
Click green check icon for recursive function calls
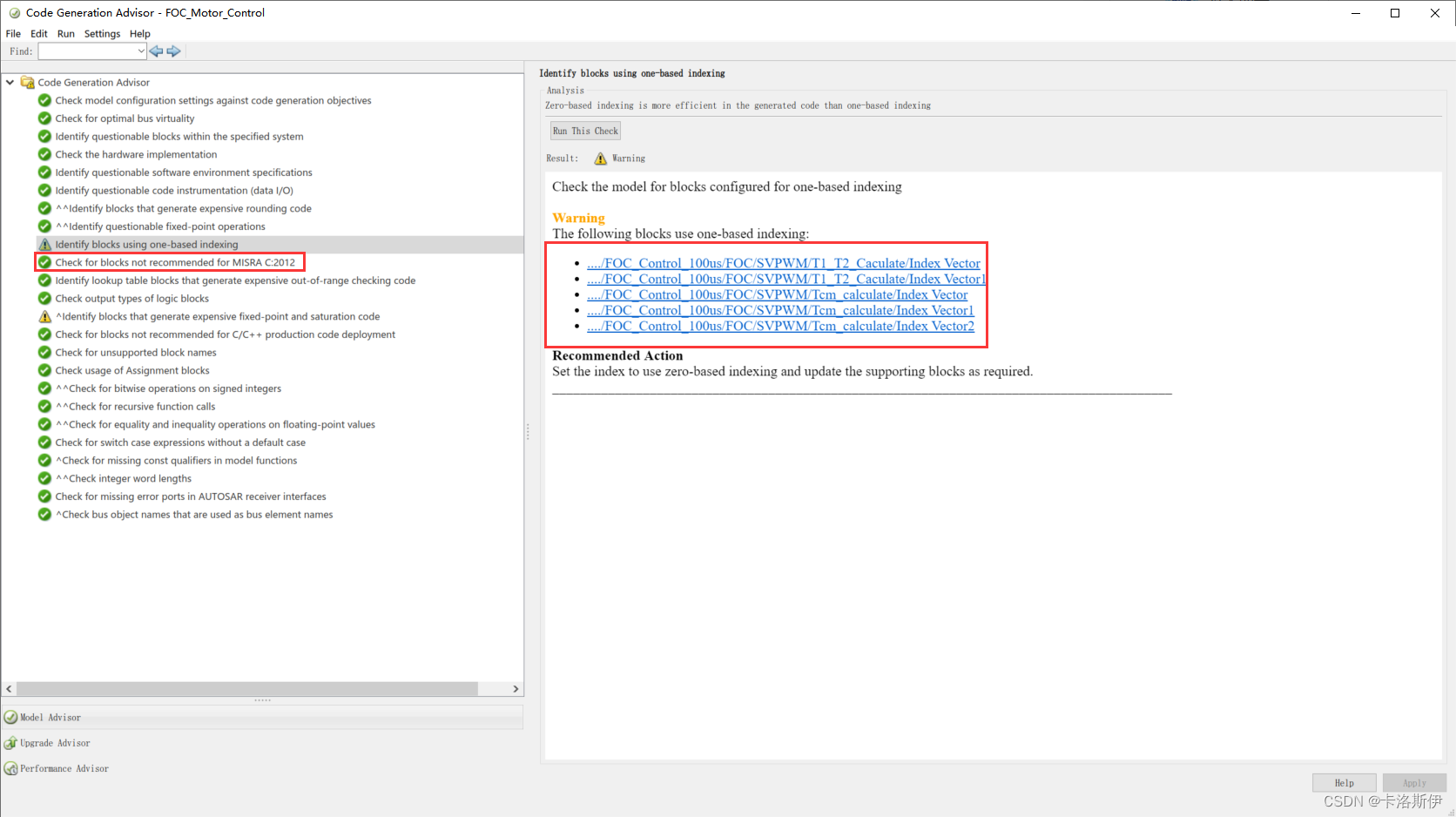[45, 407]
